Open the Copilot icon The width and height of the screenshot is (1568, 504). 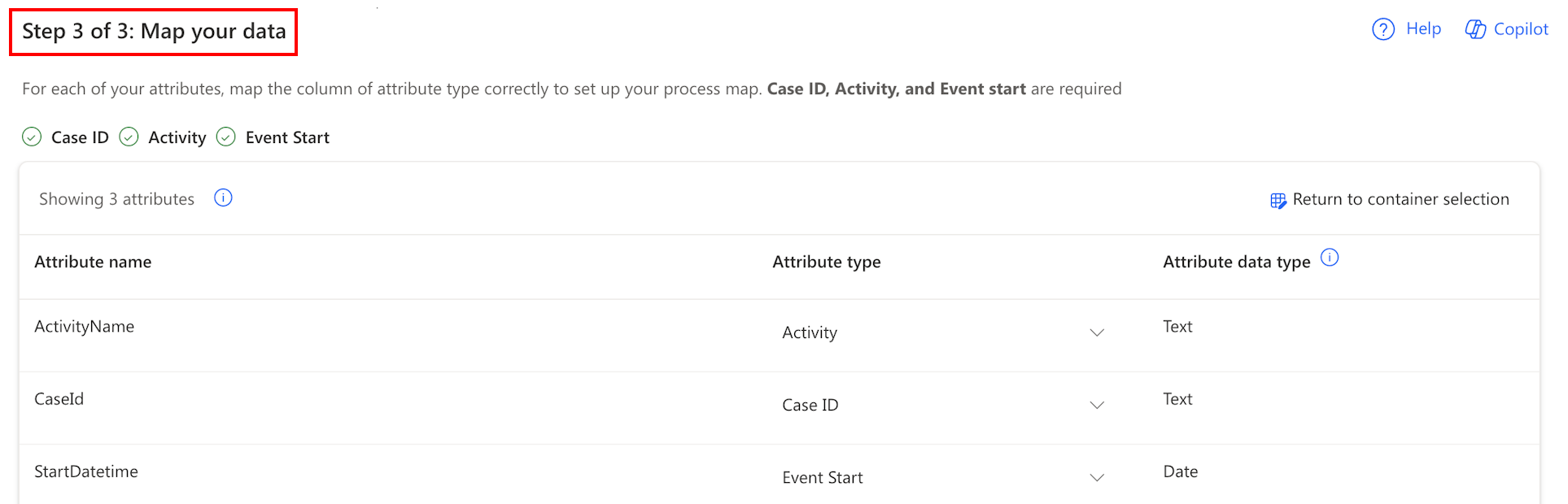coord(1475,29)
